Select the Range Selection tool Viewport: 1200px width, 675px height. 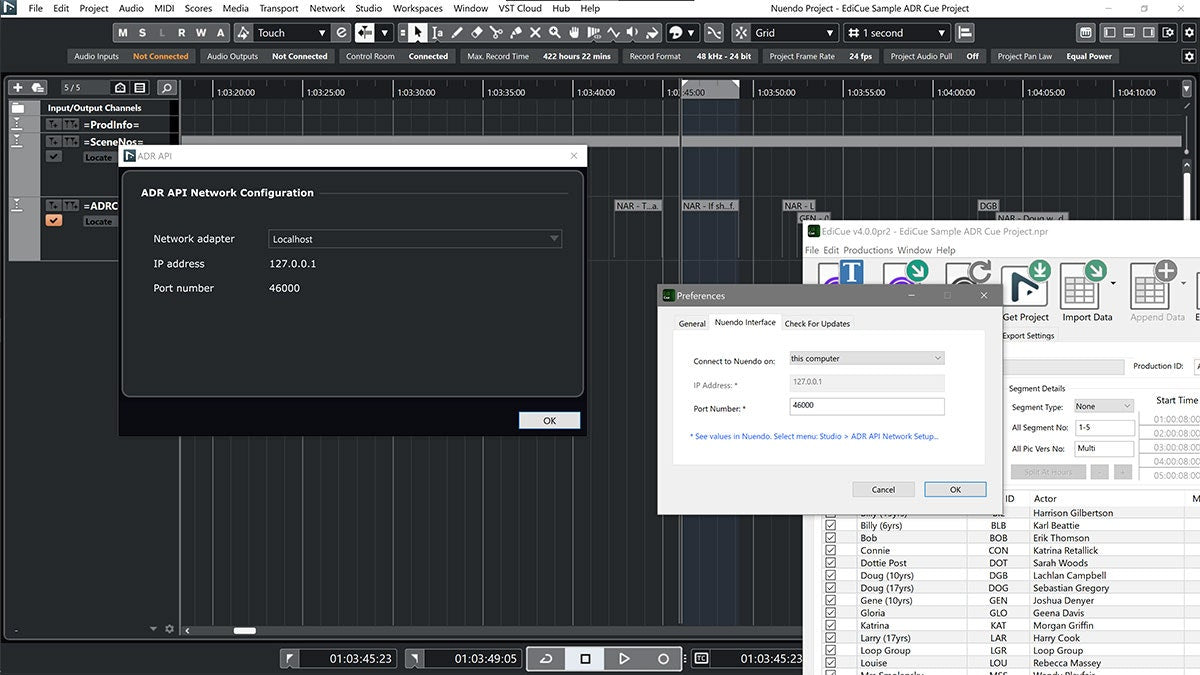437,33
